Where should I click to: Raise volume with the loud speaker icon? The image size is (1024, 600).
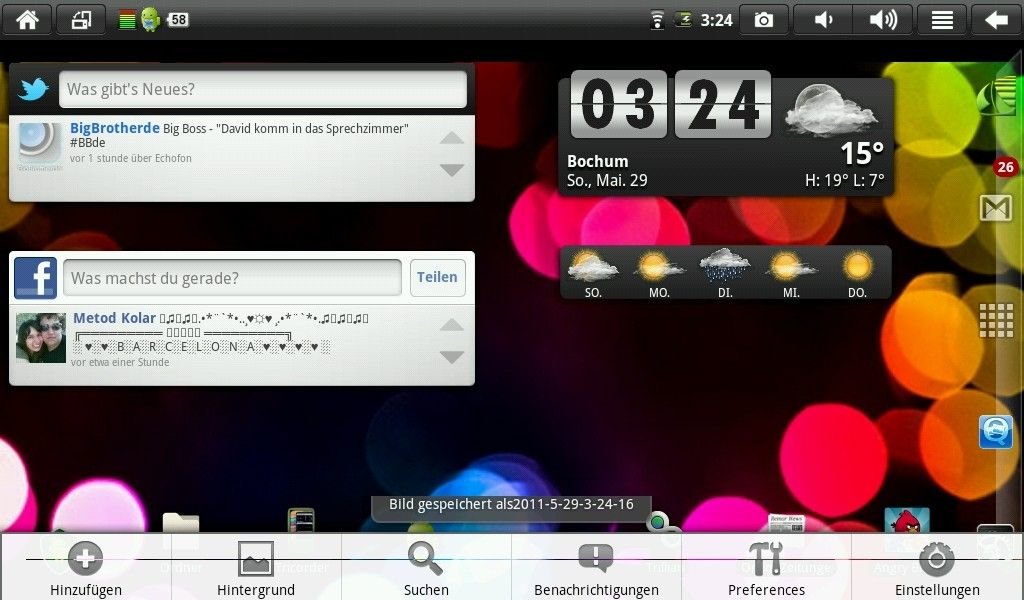pos(883,20)
